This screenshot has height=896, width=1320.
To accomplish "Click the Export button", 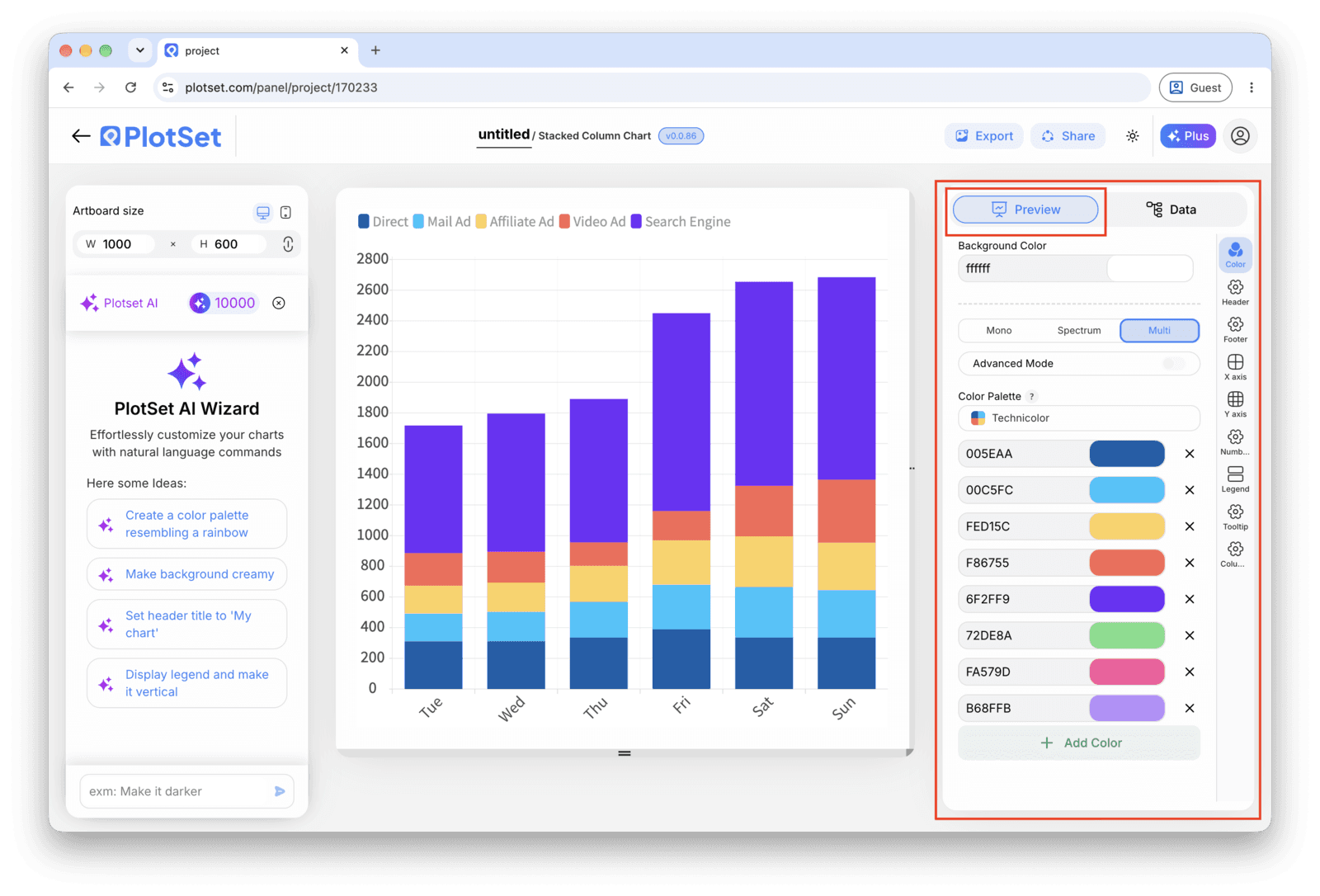I will (x=984, y=136).
